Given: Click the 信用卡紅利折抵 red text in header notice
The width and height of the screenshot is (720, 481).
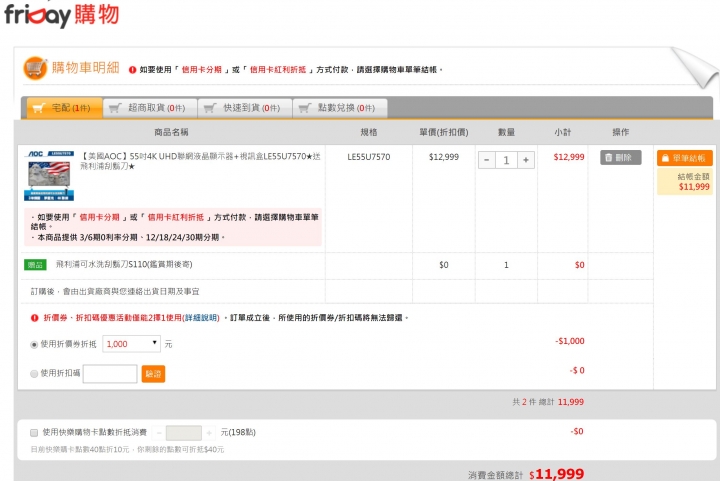Looking at the screenshot, I should point(278,70).
